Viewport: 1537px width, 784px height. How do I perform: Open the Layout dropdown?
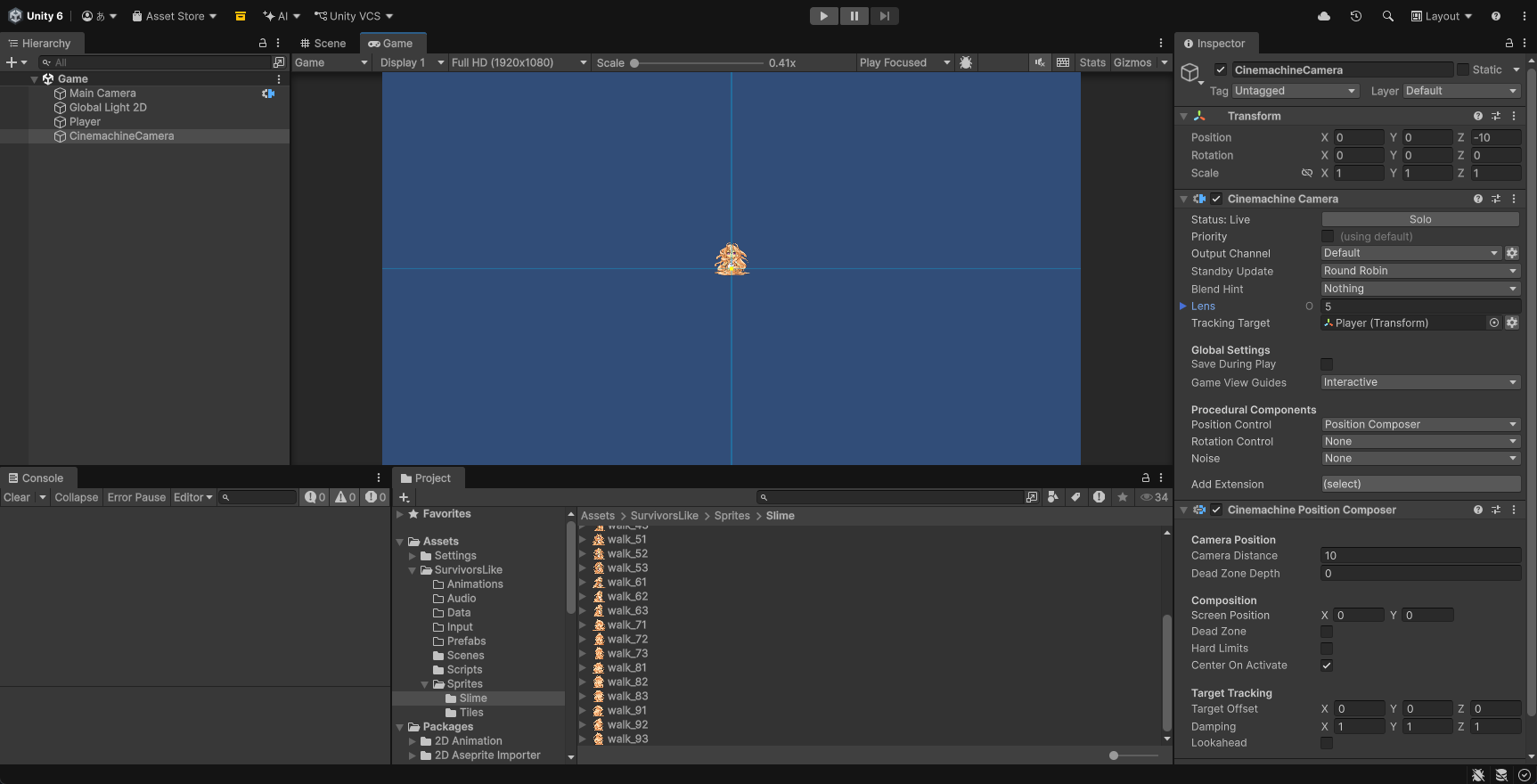click(x=1442, y=16)
